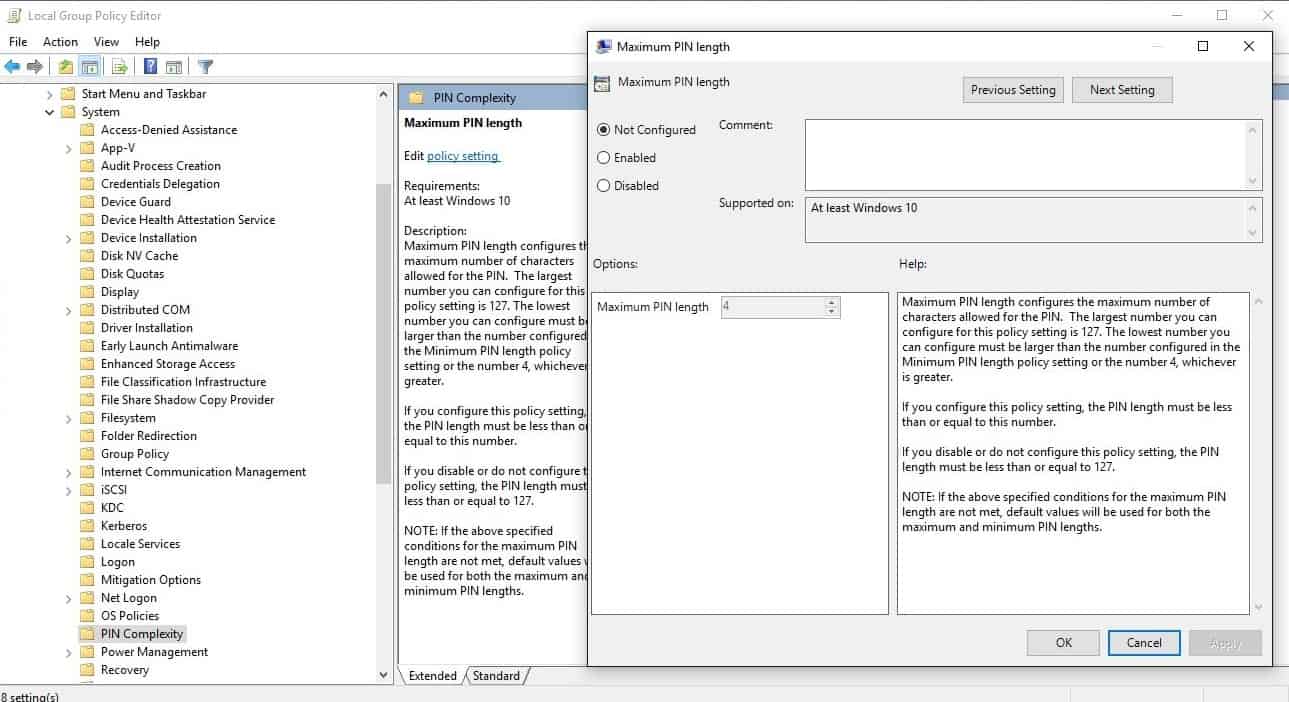The image size is (1289, 702).
Task: Switch to the Standard tab
Action: tap(496, 676)
